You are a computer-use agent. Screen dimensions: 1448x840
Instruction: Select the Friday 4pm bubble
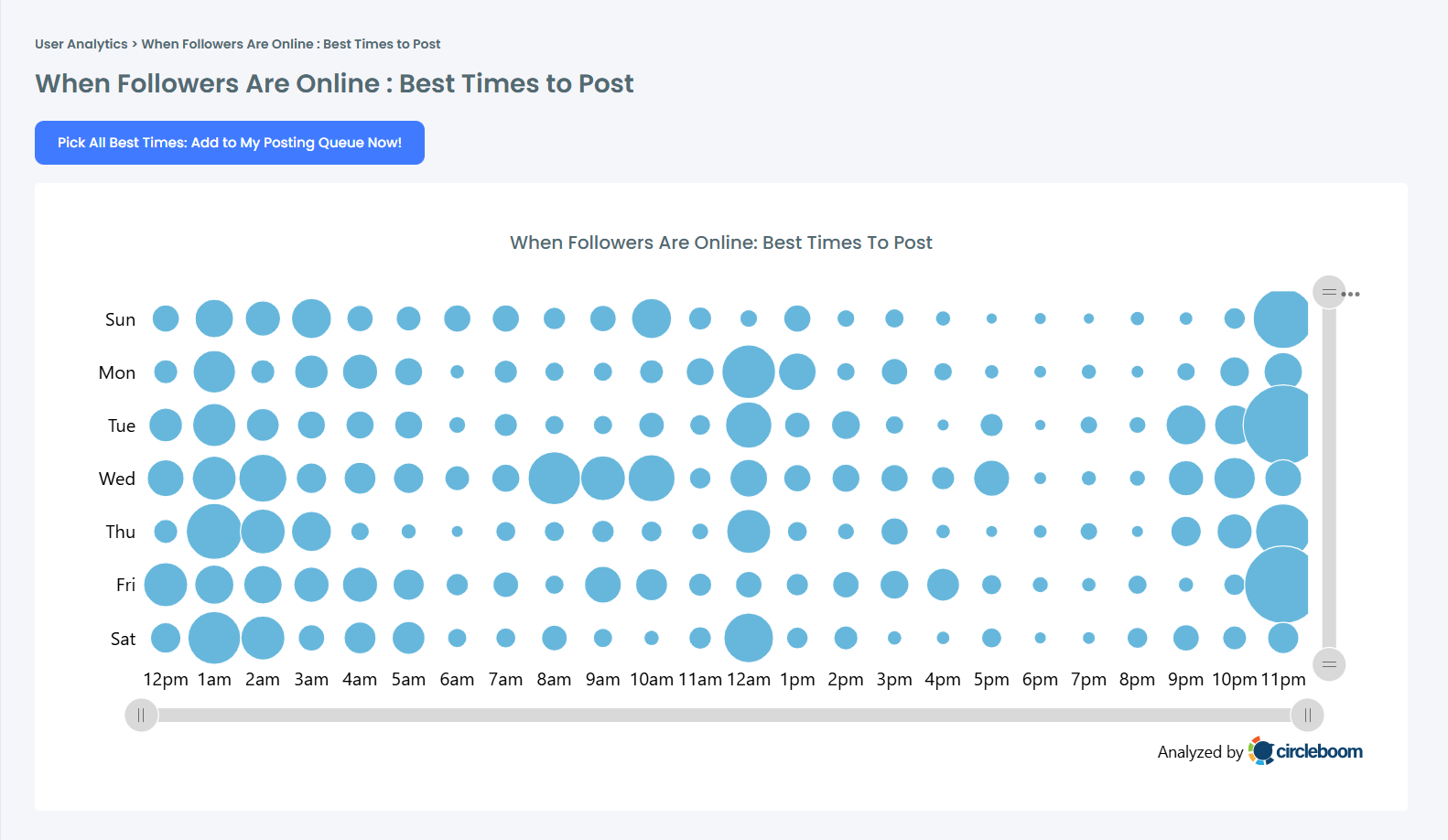[x=943, y=585]
